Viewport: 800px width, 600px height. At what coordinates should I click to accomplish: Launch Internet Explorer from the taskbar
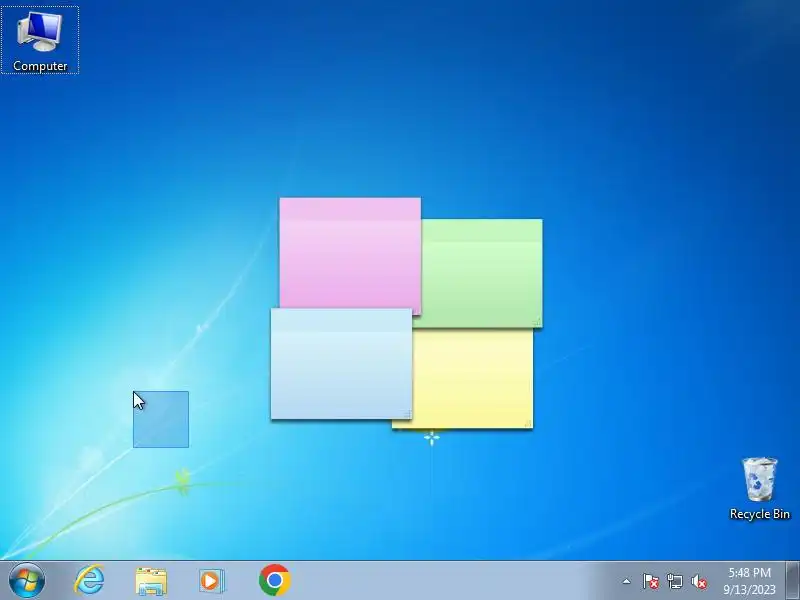point(89,581)
